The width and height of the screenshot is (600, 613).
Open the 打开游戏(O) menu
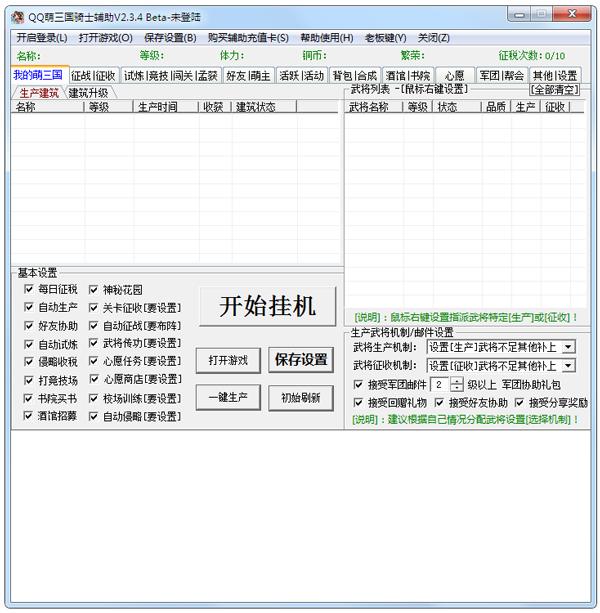pyautogui.click(x=106, y=38)
